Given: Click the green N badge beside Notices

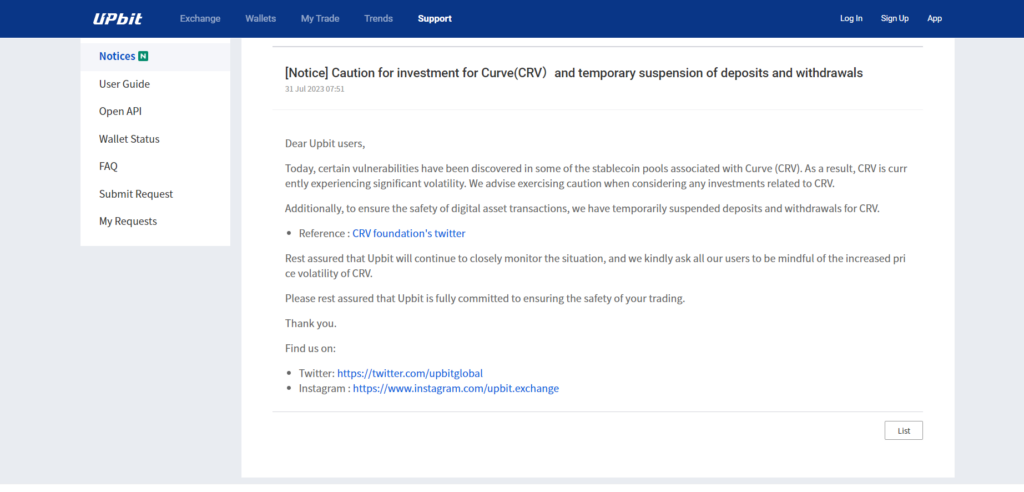Looking at the screenshot, I should [144, 56].
